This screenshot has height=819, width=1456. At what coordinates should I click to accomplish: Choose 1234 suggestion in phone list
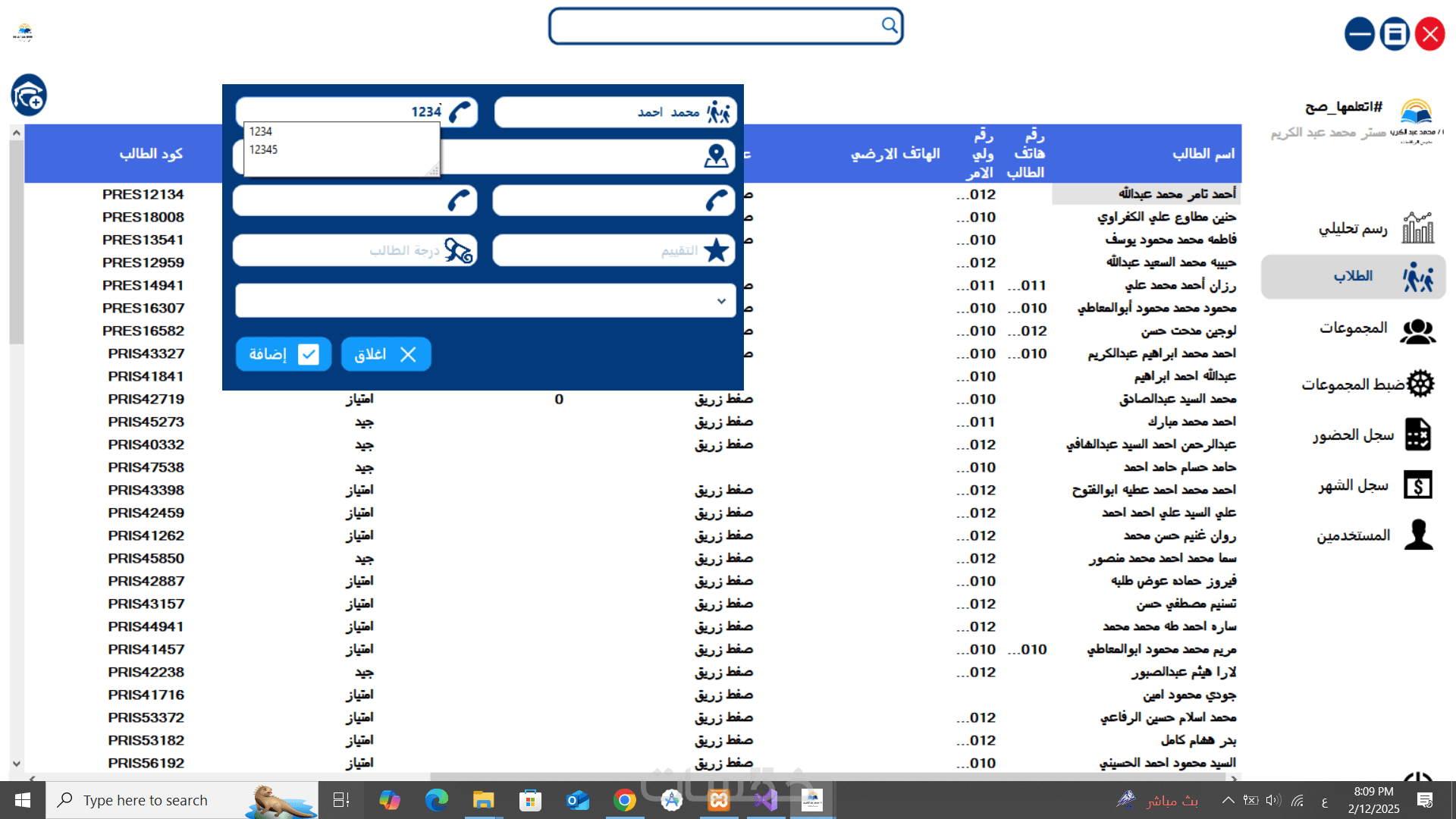coord(261,131)
